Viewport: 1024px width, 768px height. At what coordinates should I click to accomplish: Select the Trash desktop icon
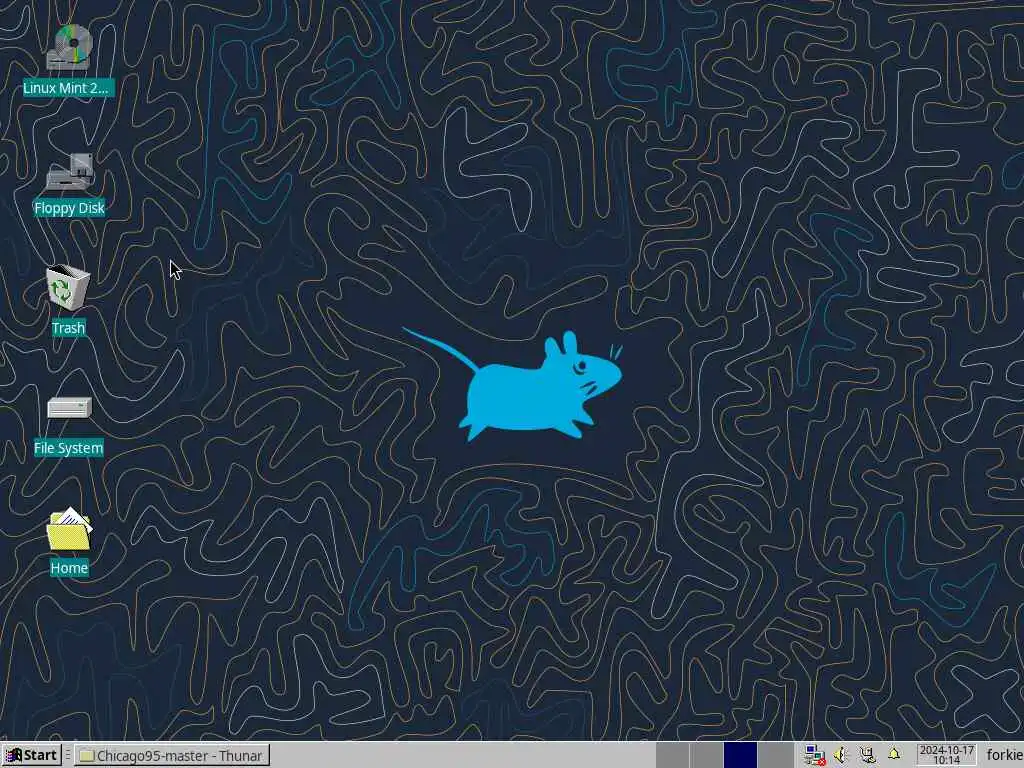[68, 287]
